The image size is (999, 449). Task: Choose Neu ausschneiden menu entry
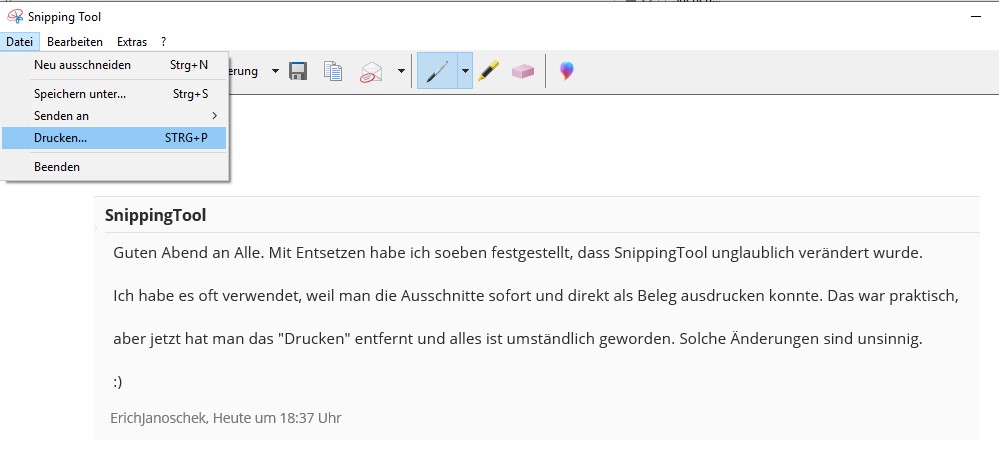point(114,65)
